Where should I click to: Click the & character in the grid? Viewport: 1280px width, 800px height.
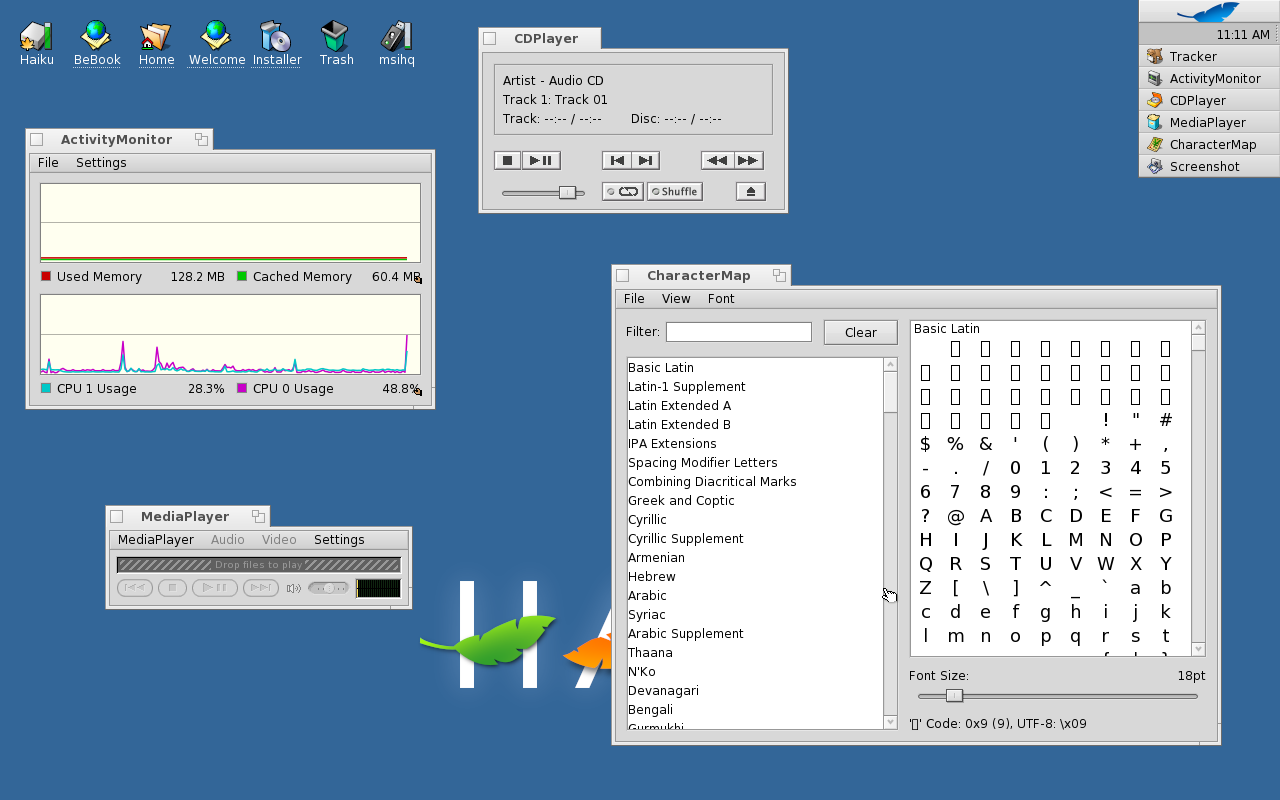coord(985,444)
